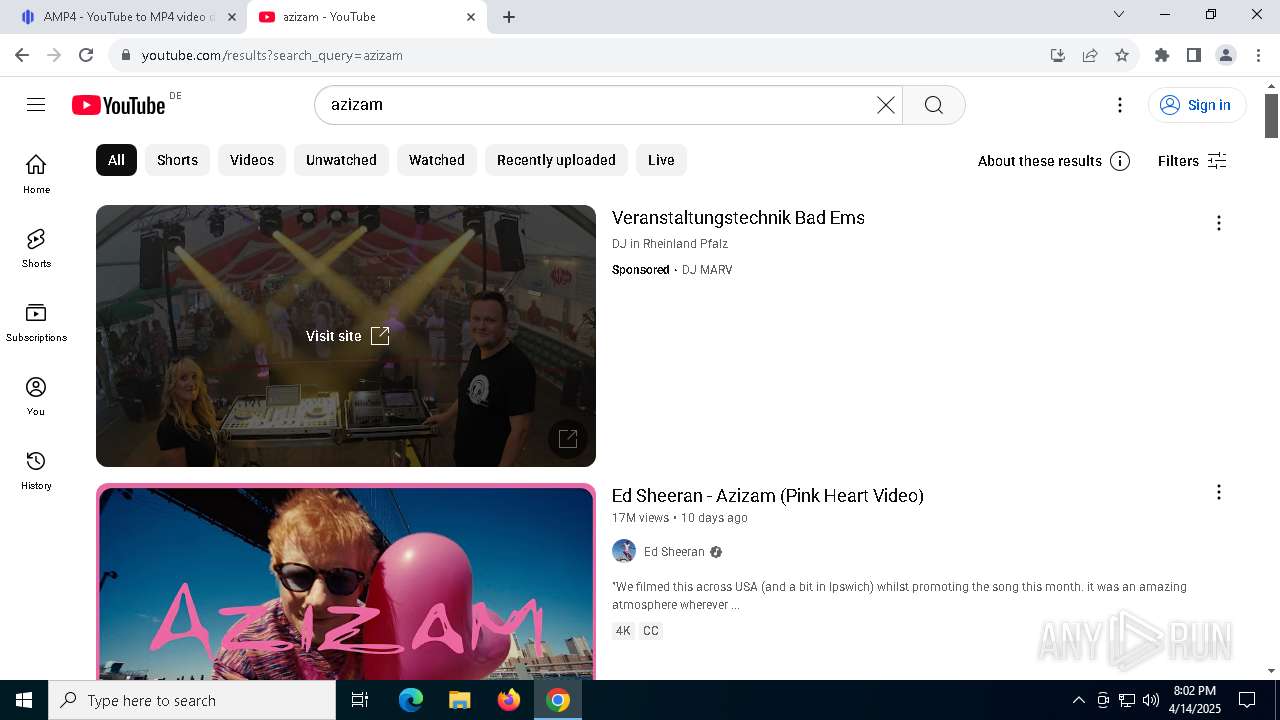Select the All filter chip

(x=116, y=160)
